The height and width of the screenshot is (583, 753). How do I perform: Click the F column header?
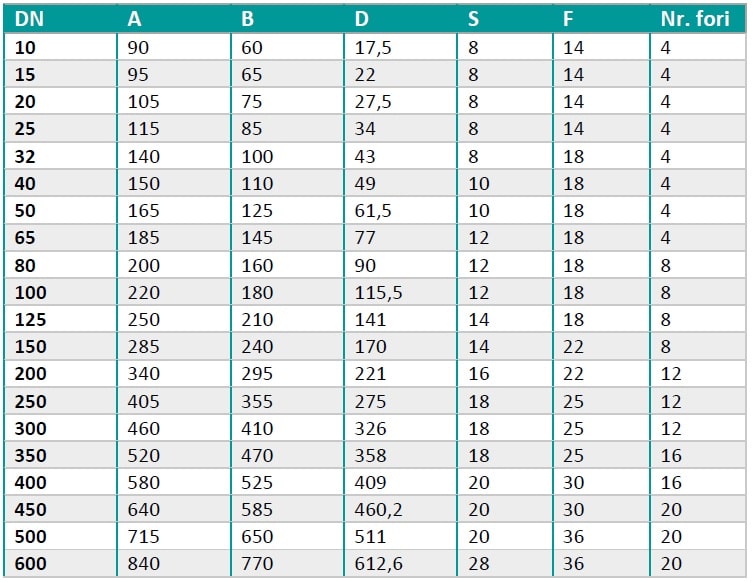point(568,19)
